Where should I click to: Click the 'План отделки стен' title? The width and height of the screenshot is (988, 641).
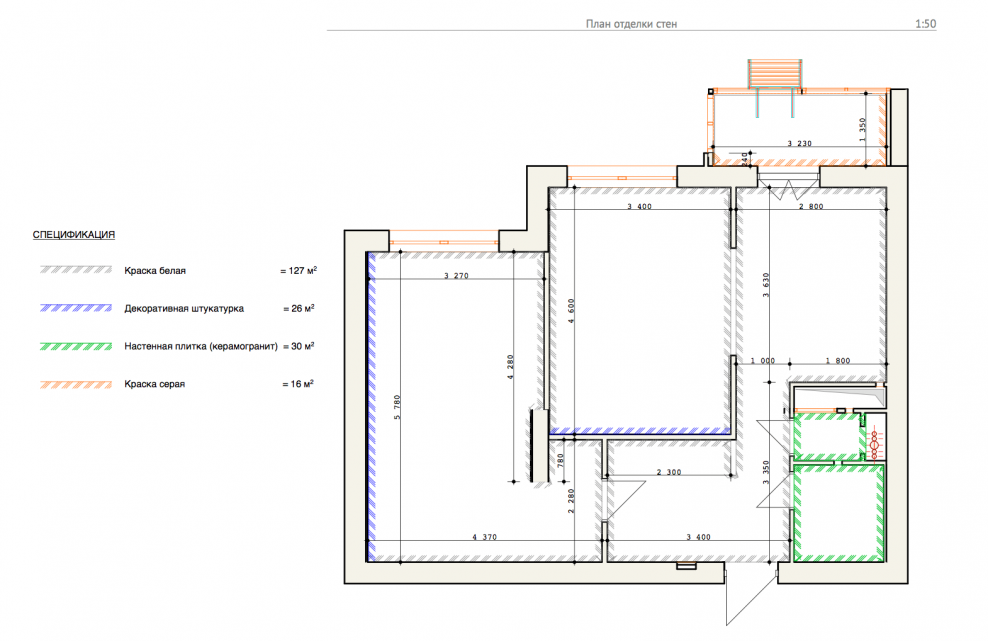point(631,24)
